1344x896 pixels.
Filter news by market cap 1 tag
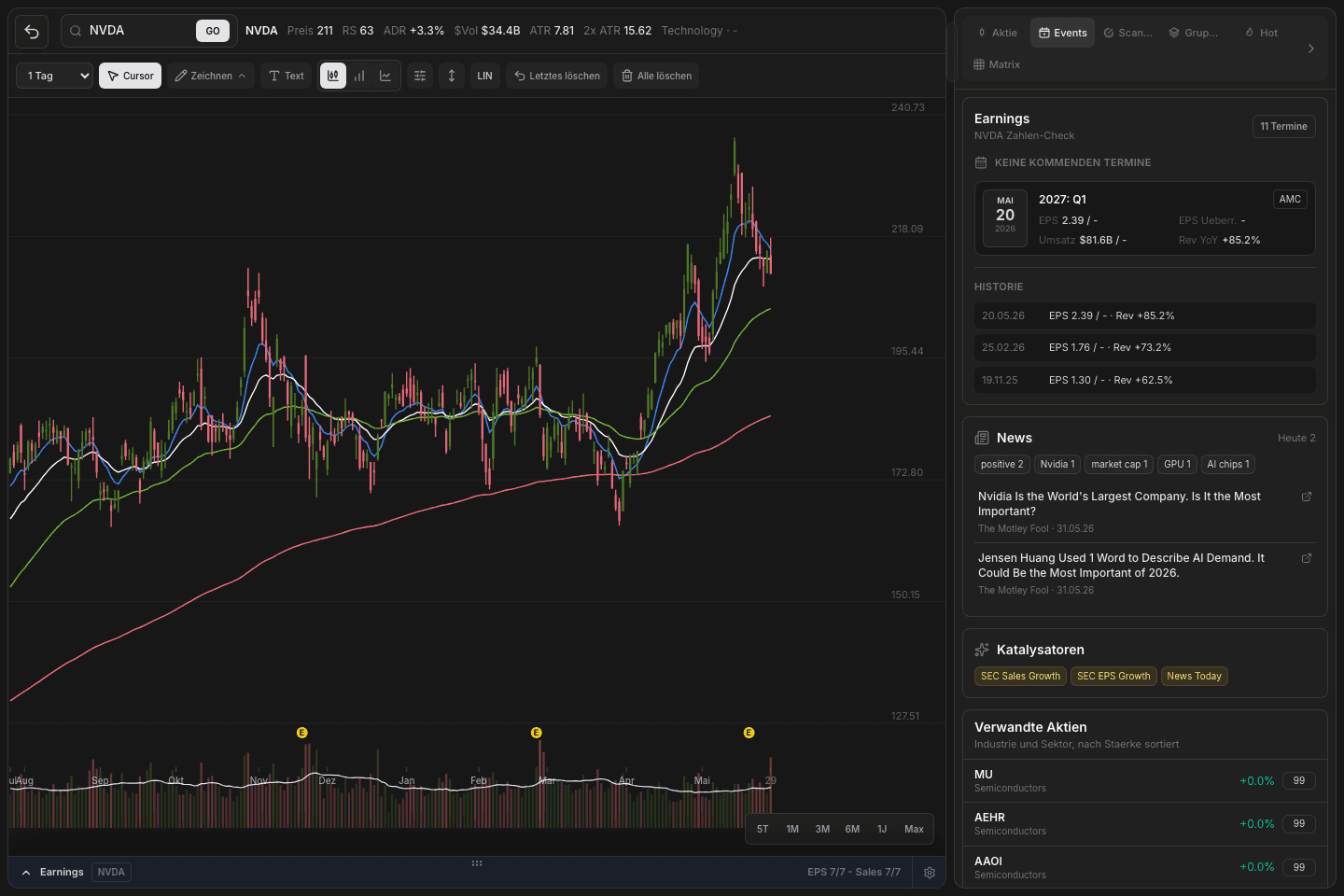coord(1119,464)
